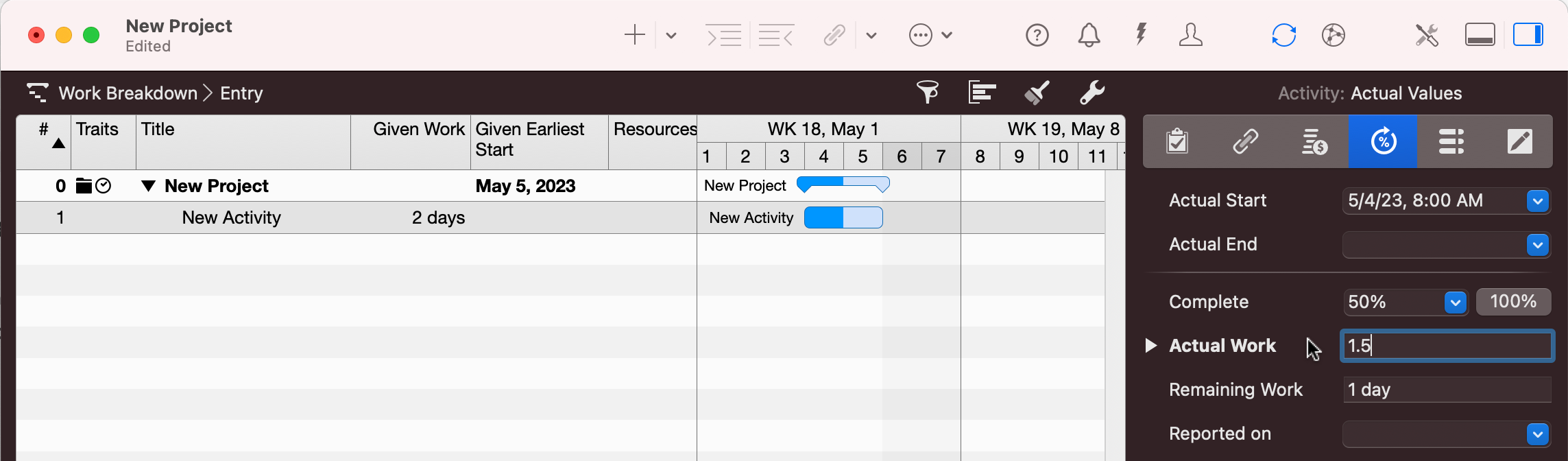Screen dimensions: 1568x461
Task: Toggle the bottom panel view
Action: pos(1480,34)
